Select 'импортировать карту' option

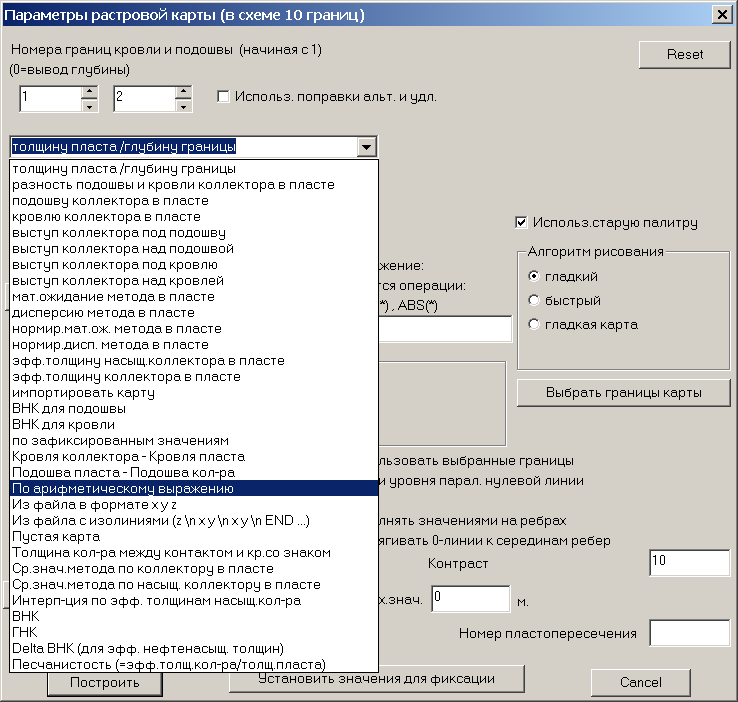coord(194,392)
